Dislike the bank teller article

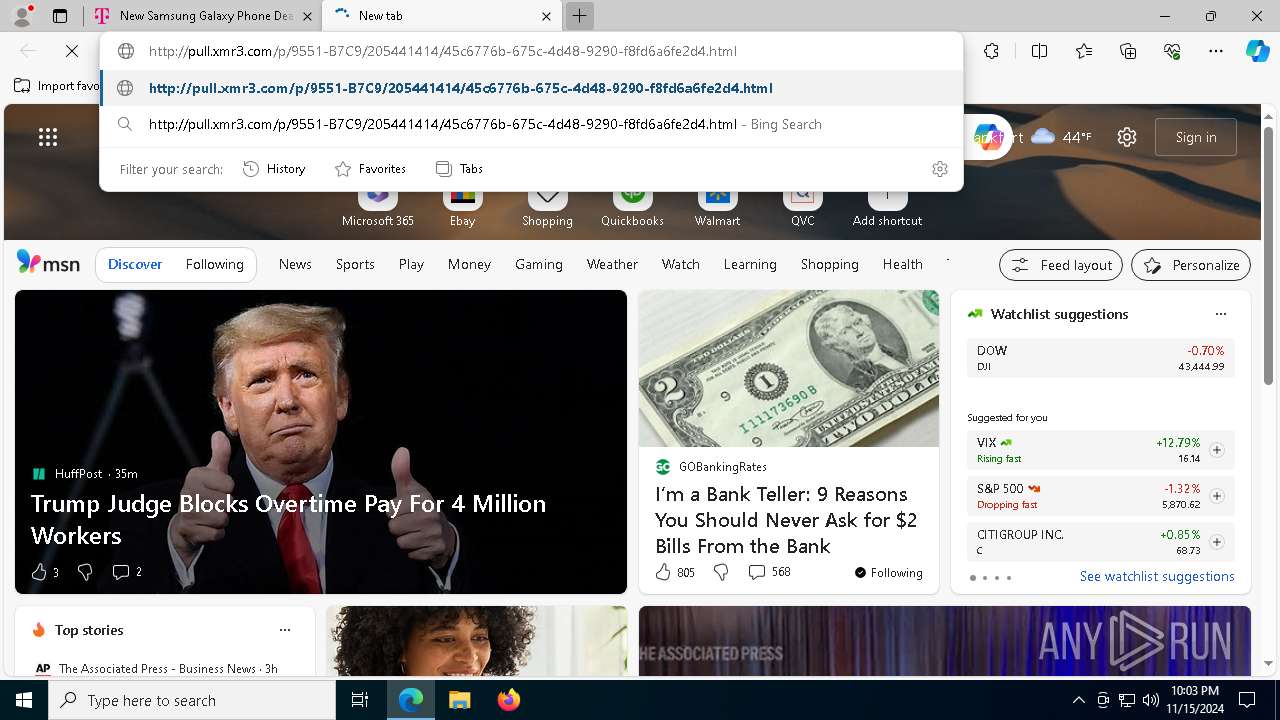(721, 572)
